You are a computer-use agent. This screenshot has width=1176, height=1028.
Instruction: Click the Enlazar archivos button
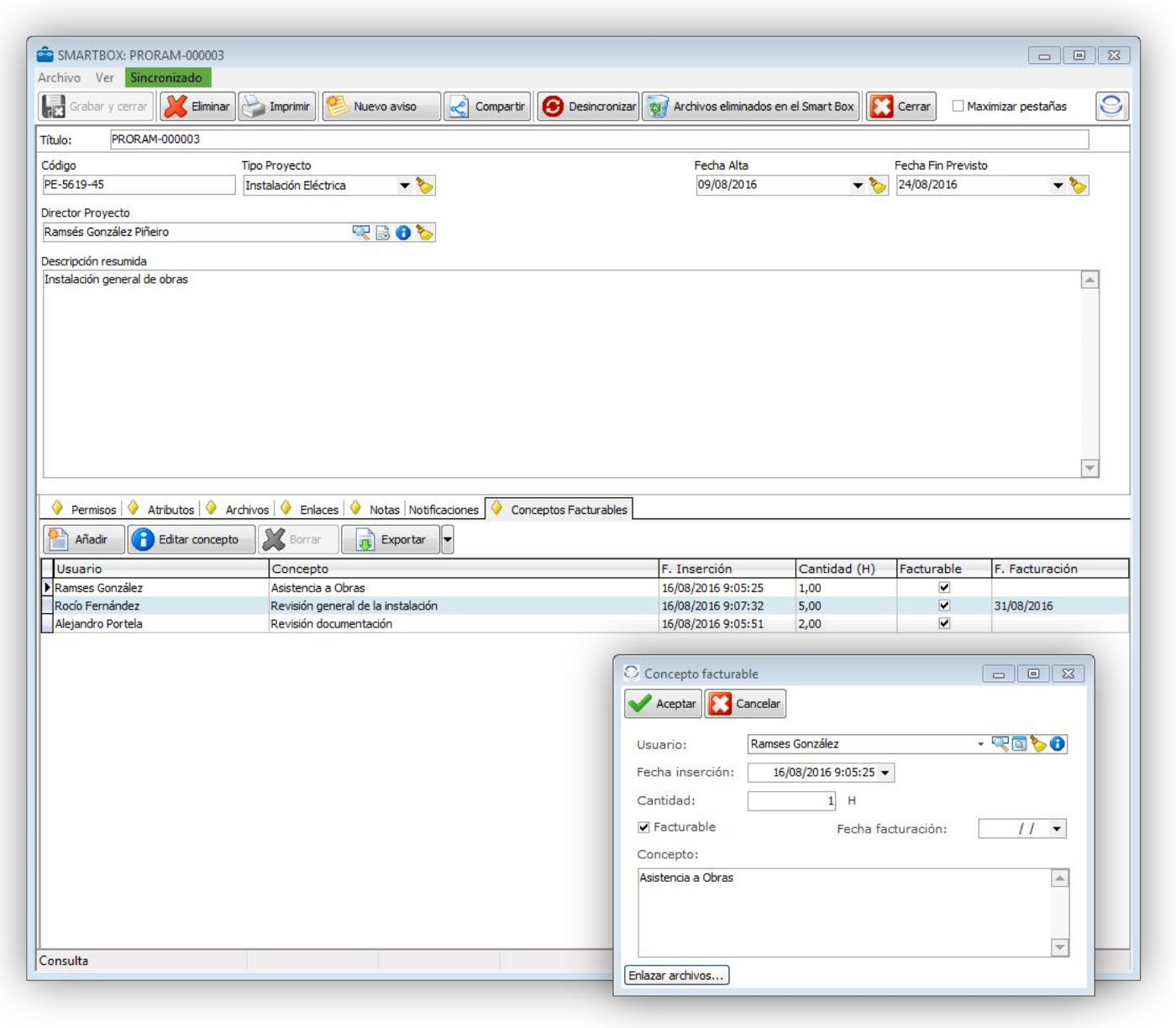(676, 975)
